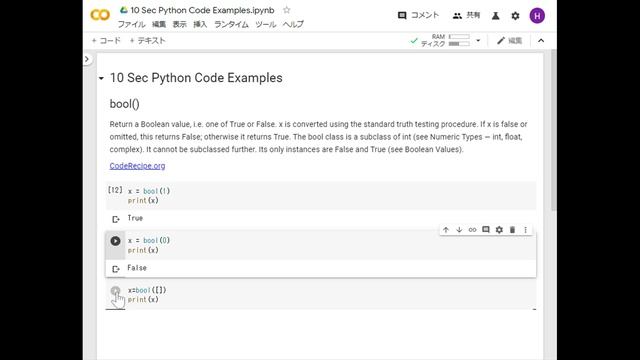Click the Google Drive icon beside the notebook title
This screenshot has height=360, width=640.
[123, 10]
